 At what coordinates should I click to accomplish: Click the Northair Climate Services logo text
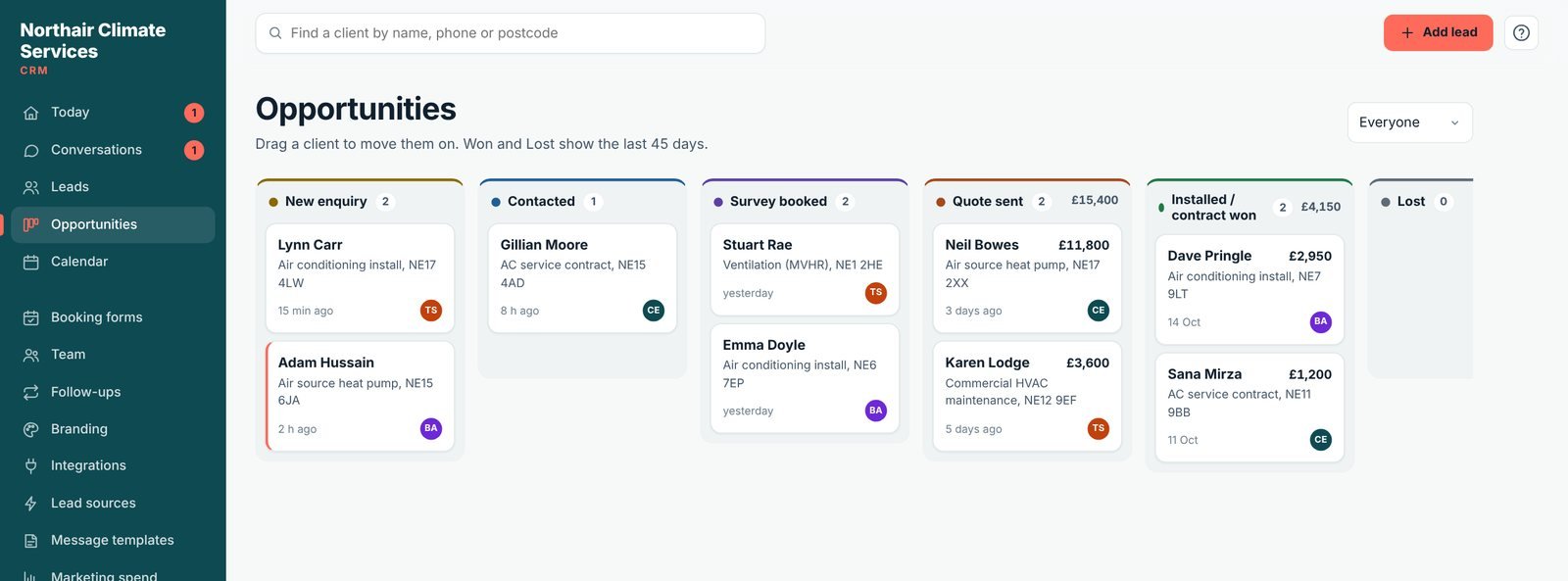(93, 41)
